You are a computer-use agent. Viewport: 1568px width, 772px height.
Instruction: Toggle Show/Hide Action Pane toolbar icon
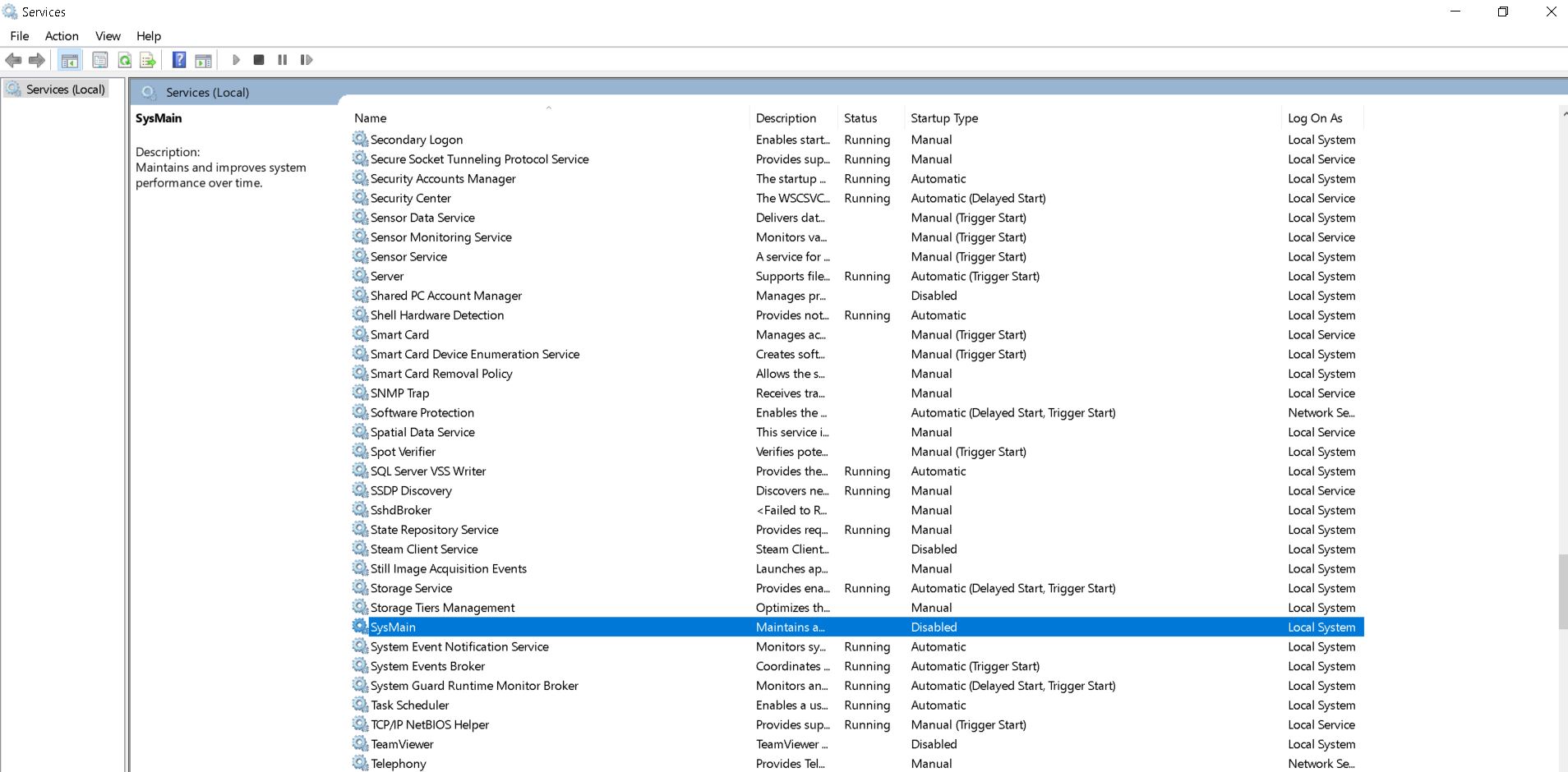pyautogui.click(x=203, y=60)
